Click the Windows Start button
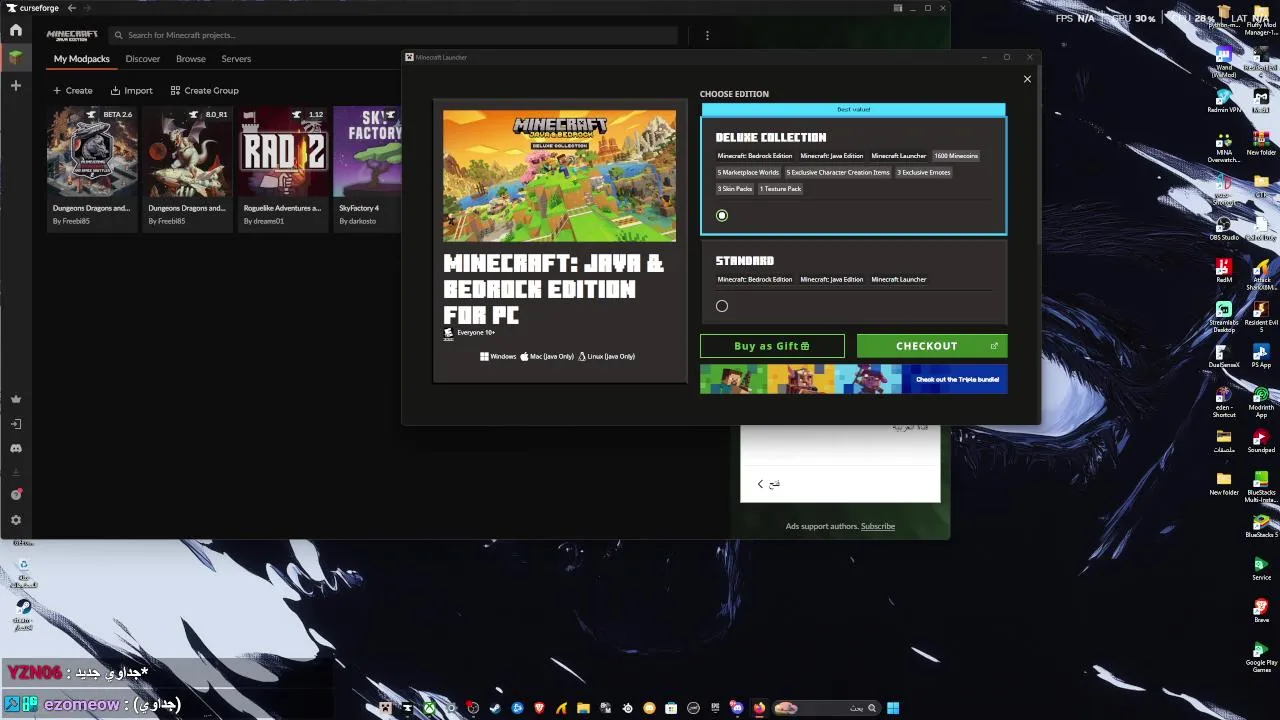This screenshot has height=720, width=1280. pyautogui.click(x=893, y=708)
